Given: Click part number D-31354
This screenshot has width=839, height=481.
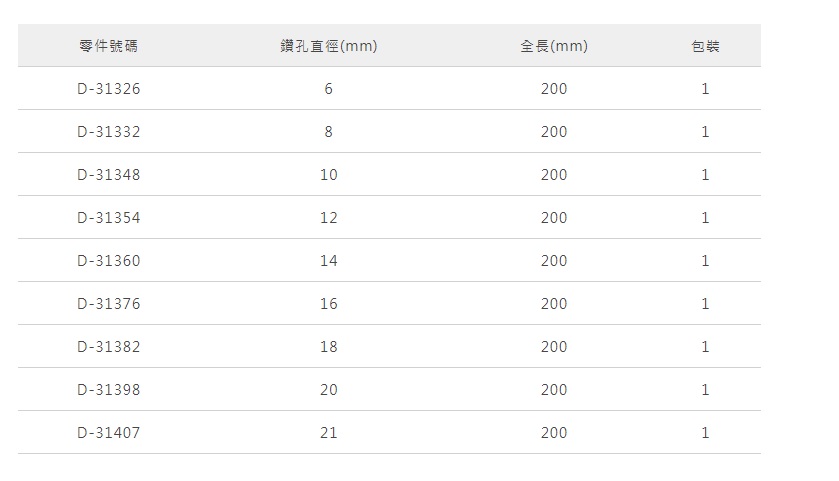Looking at the screenshot, I should (x=108, y=218).
